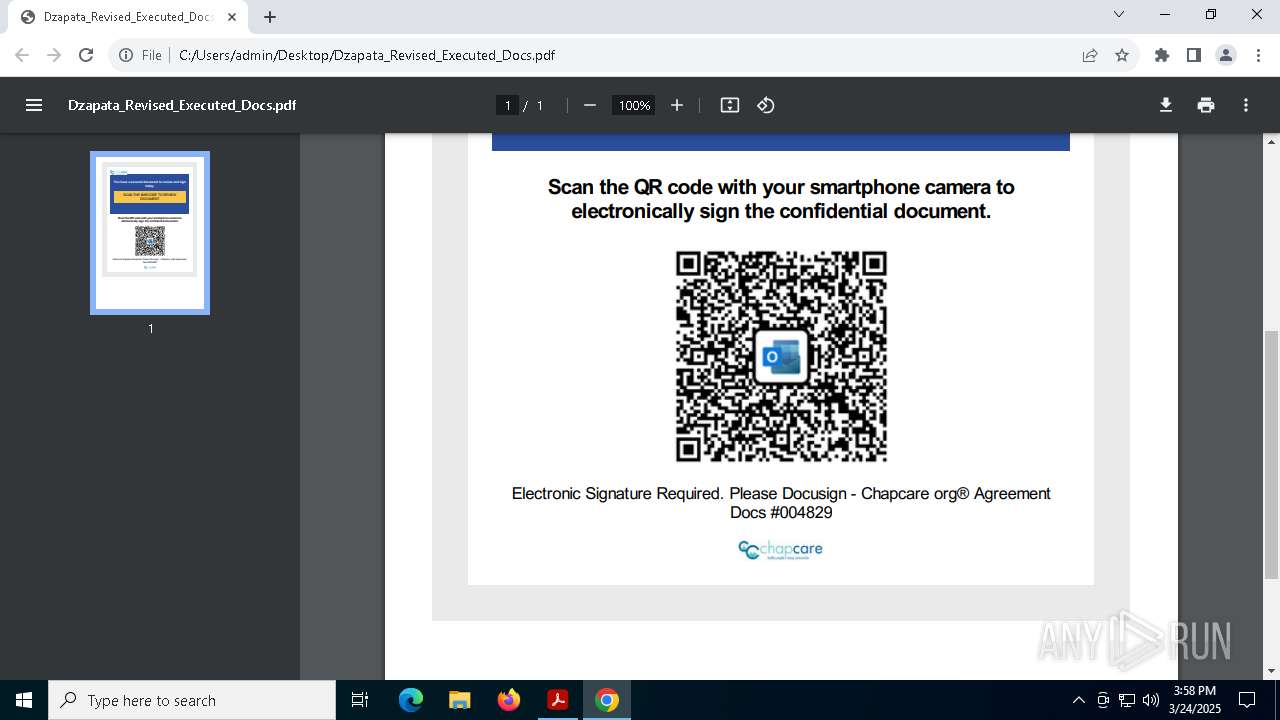Viewport: 1280px width, 720px height.
Task: Toggle the PDF sidebar menu icon
Action: click(34, 105)
